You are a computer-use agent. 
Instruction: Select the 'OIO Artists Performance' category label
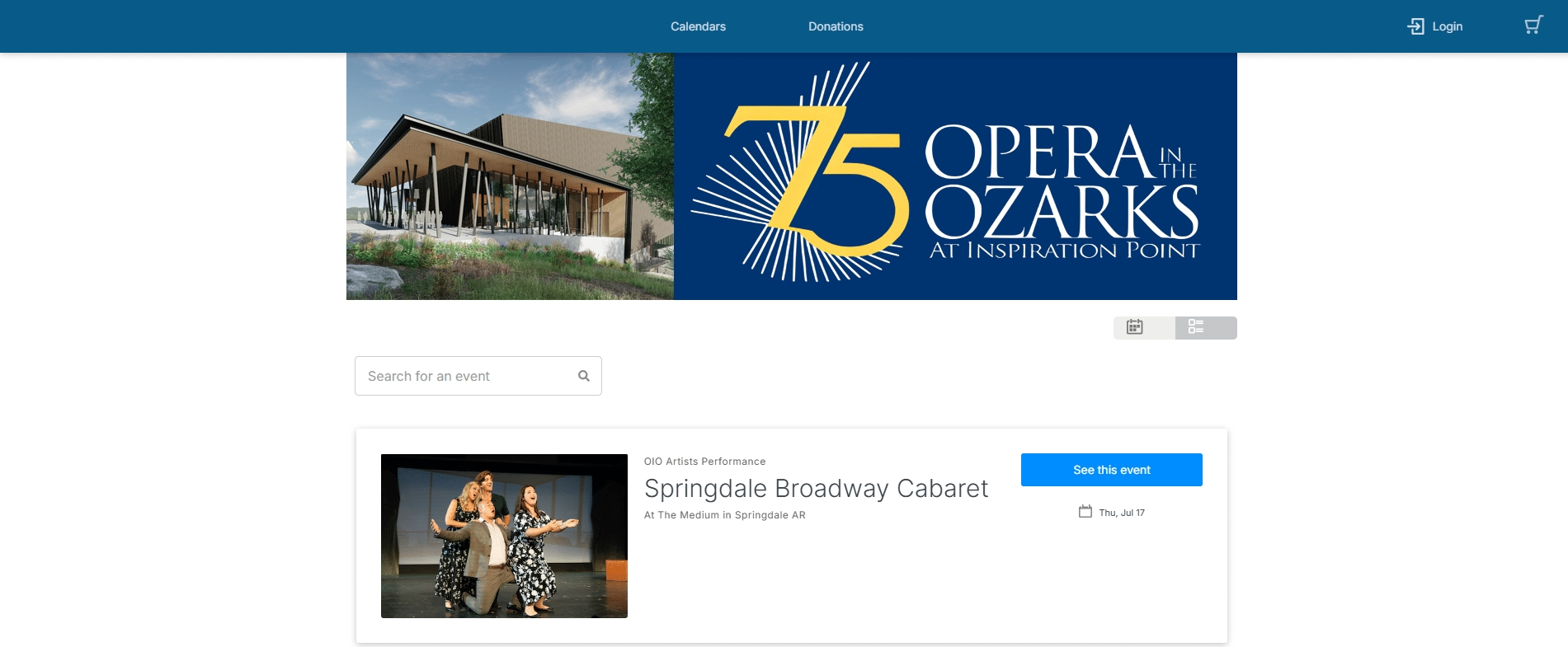(704, 462)
